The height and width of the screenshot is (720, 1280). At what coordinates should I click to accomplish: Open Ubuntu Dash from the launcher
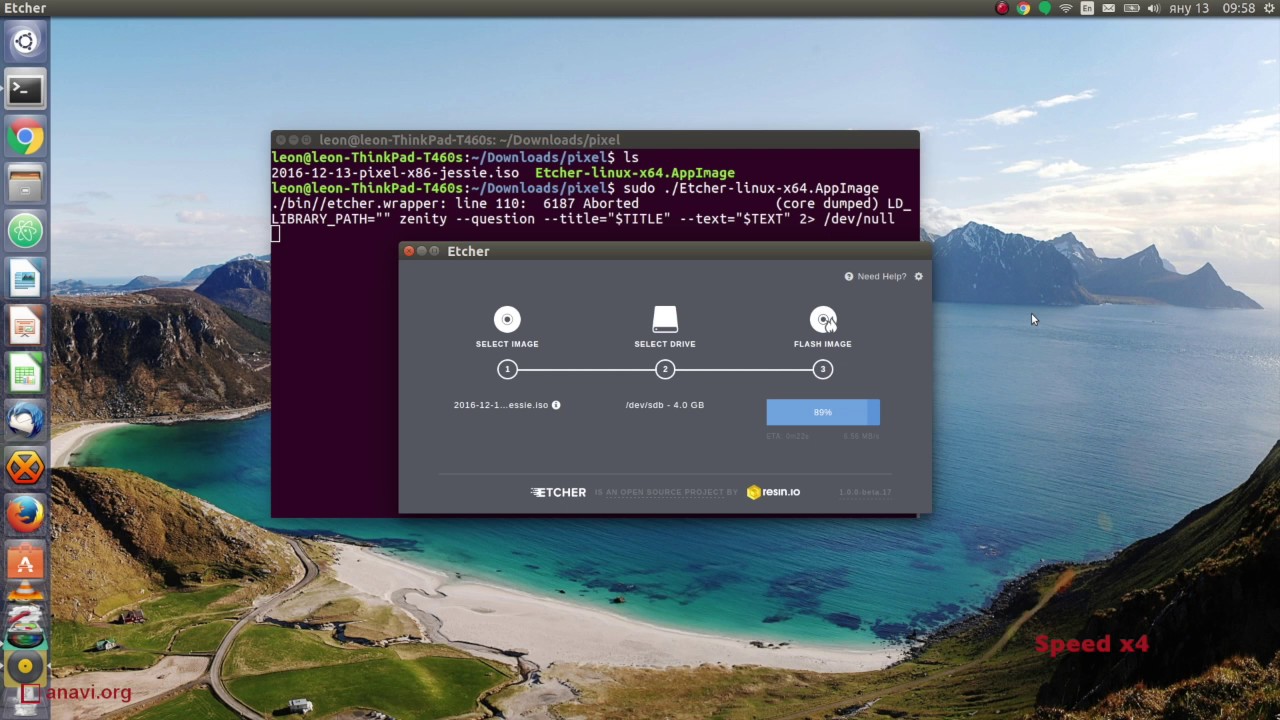click(x=25, y=41)
